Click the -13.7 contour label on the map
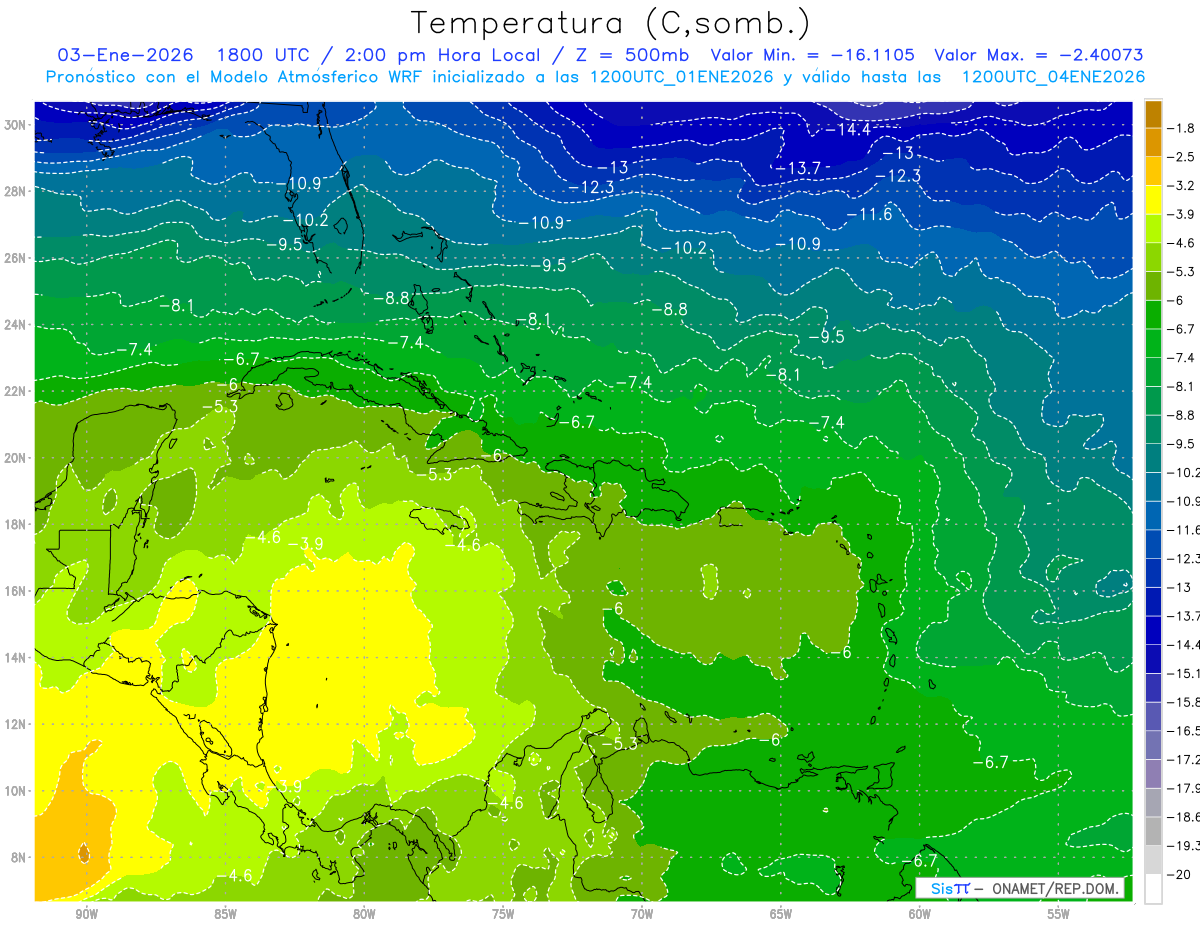1200x927 pixels. (x=799, y=168)
